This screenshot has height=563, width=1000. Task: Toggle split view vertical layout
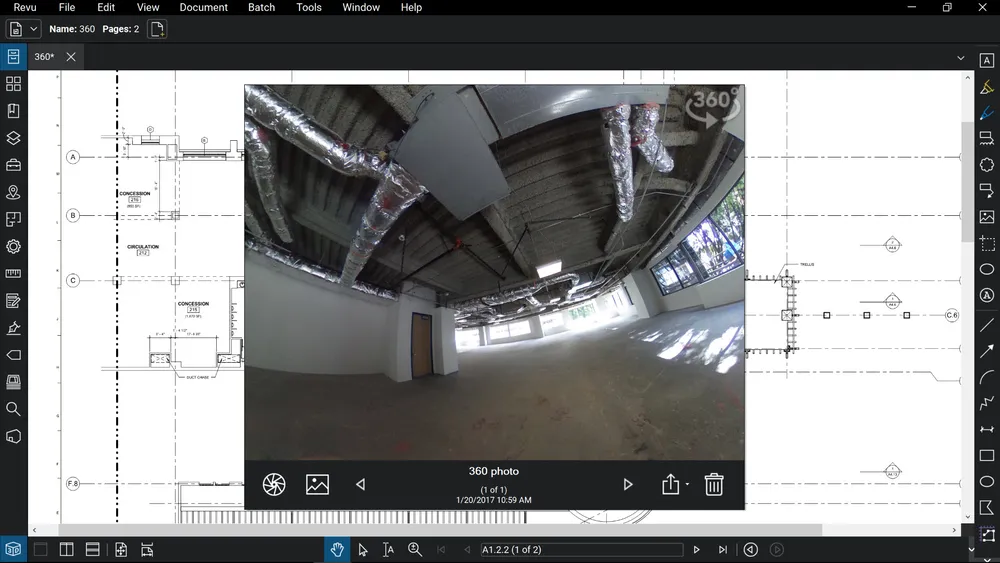(66, 550)
